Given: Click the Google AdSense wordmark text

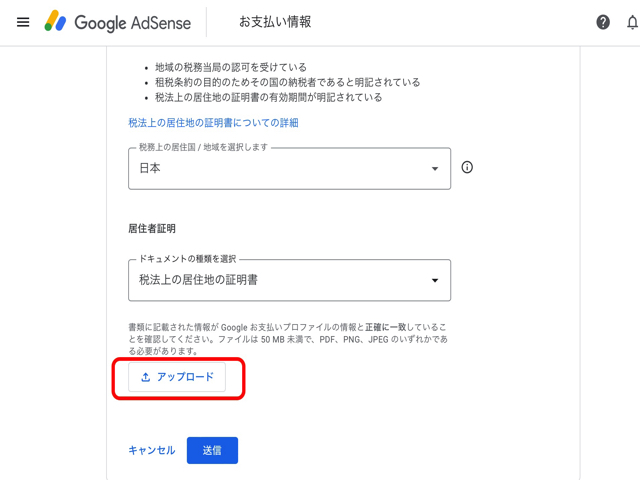Looking at the screenshot, I should (x=132, y=22).
